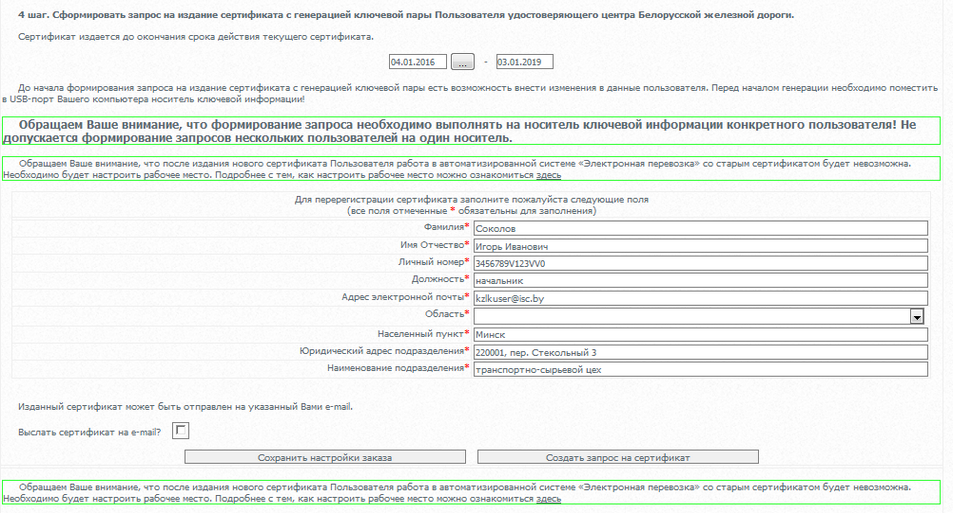Click the Населенный пункт field with Минск
Viewport: 953px width, 513px height.
pos(700,334)
